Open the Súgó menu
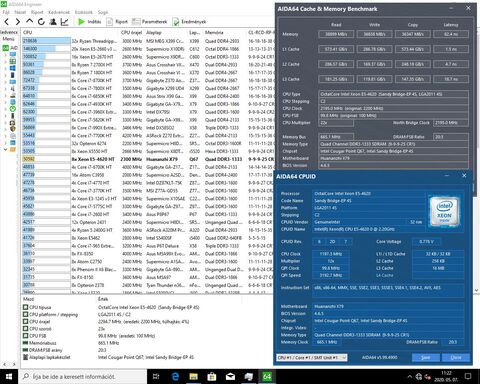480x384 pixels. pos(103,12)
